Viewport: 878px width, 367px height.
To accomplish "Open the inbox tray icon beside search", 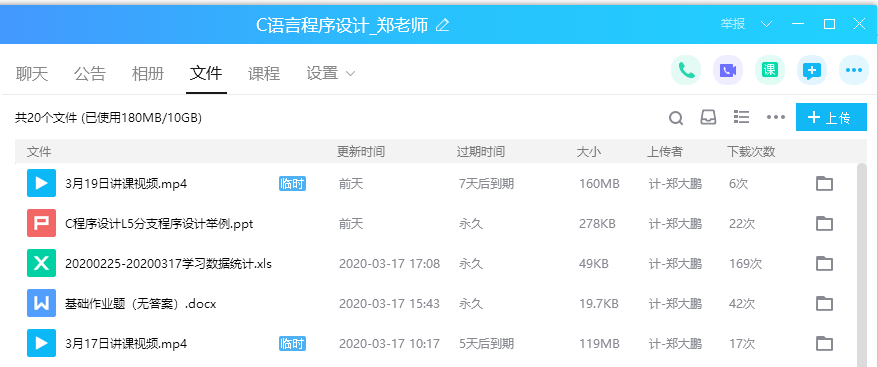I will coord(708,117).
